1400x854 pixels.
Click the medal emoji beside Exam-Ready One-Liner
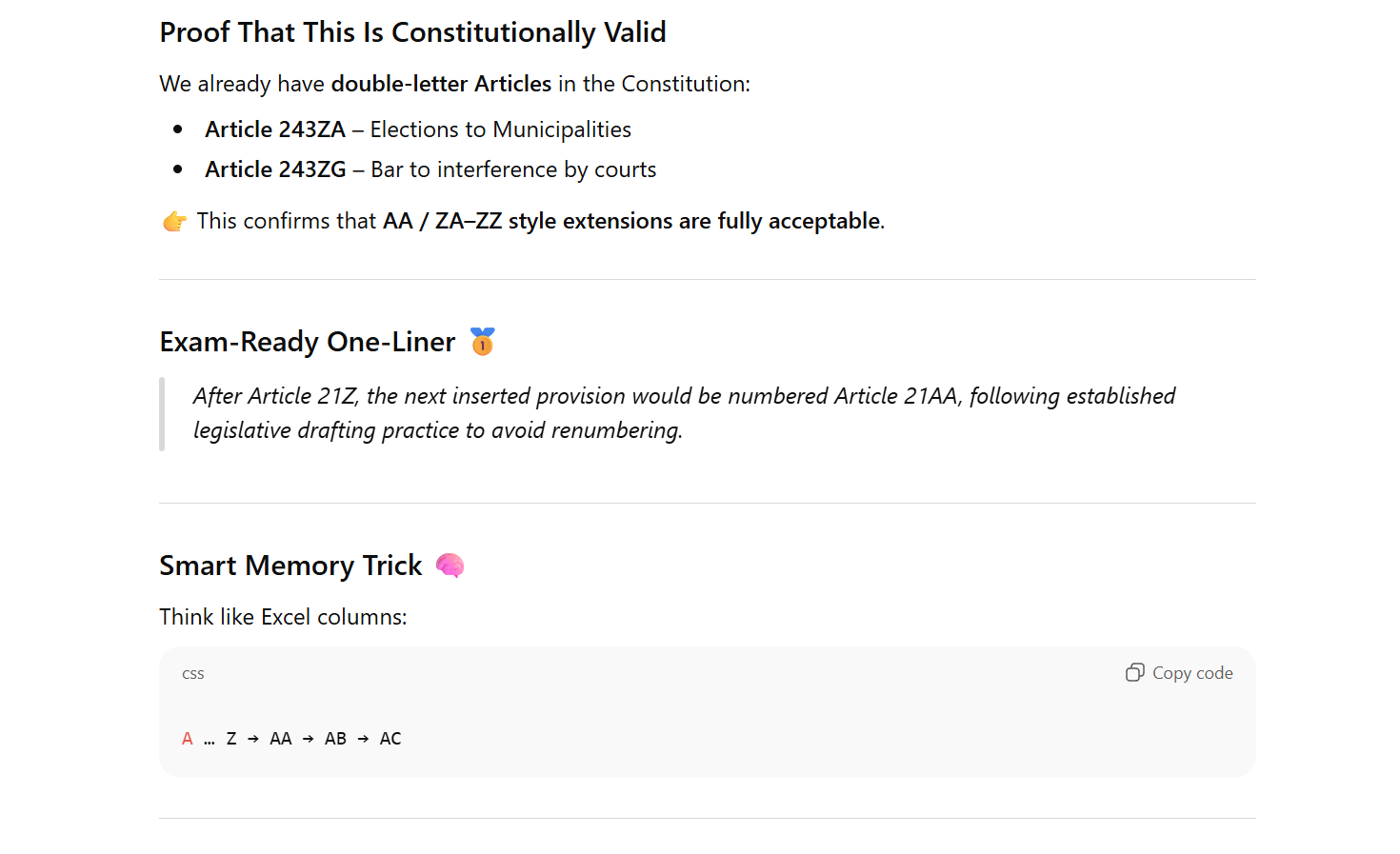pyautogui.click(x=483, y=341)
